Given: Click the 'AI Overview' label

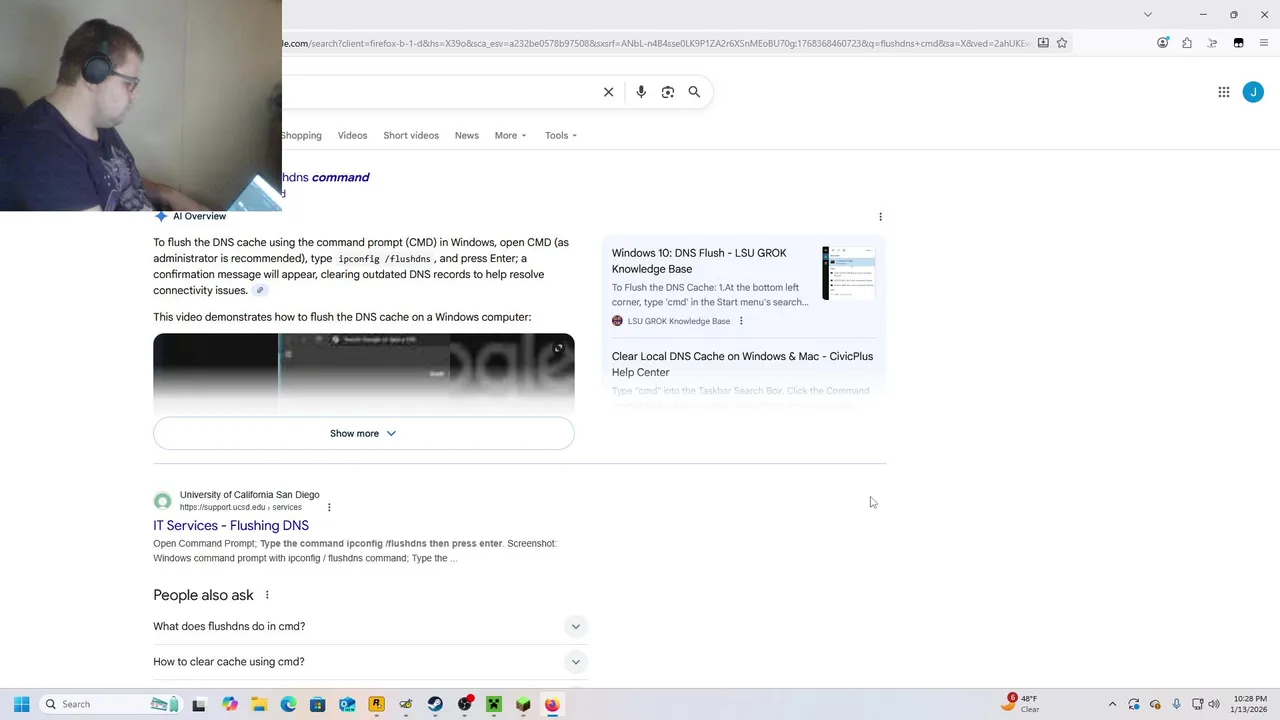Looking at the screenshot, I should [199, 216].
